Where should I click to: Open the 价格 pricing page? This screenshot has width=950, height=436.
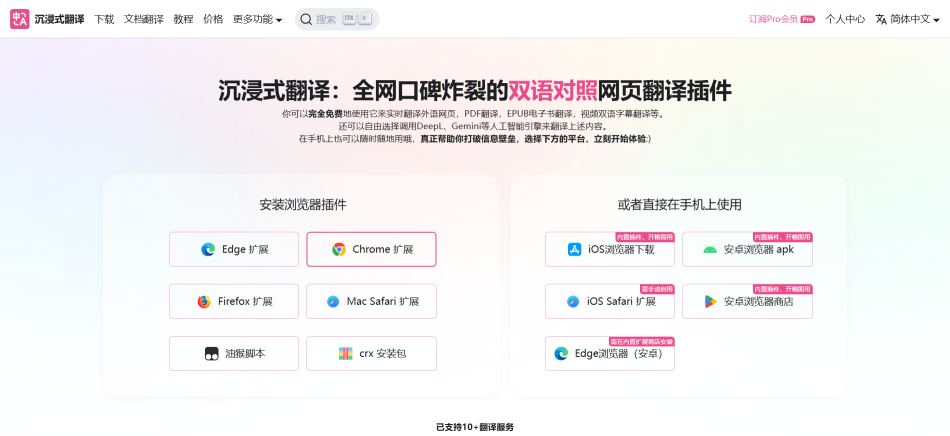click(x=213, y=19)
